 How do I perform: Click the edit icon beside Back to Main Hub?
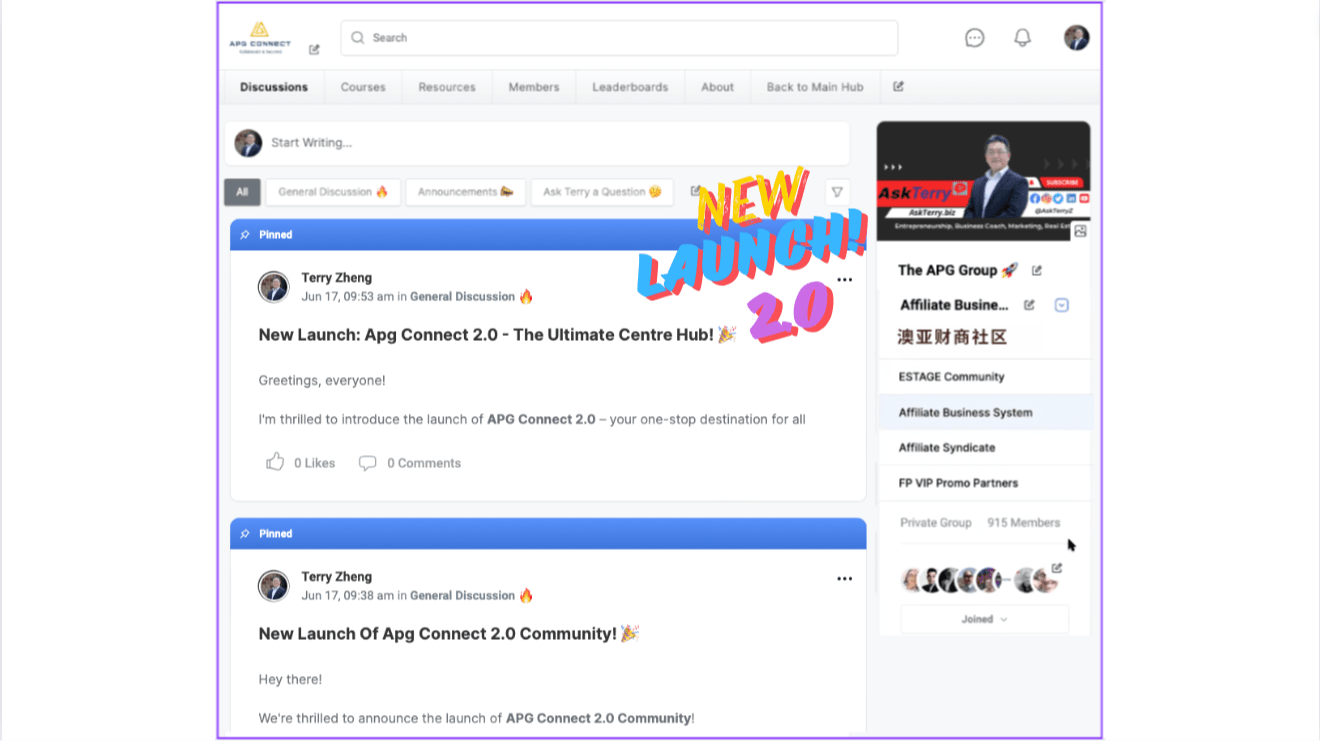tap(898, 86)
